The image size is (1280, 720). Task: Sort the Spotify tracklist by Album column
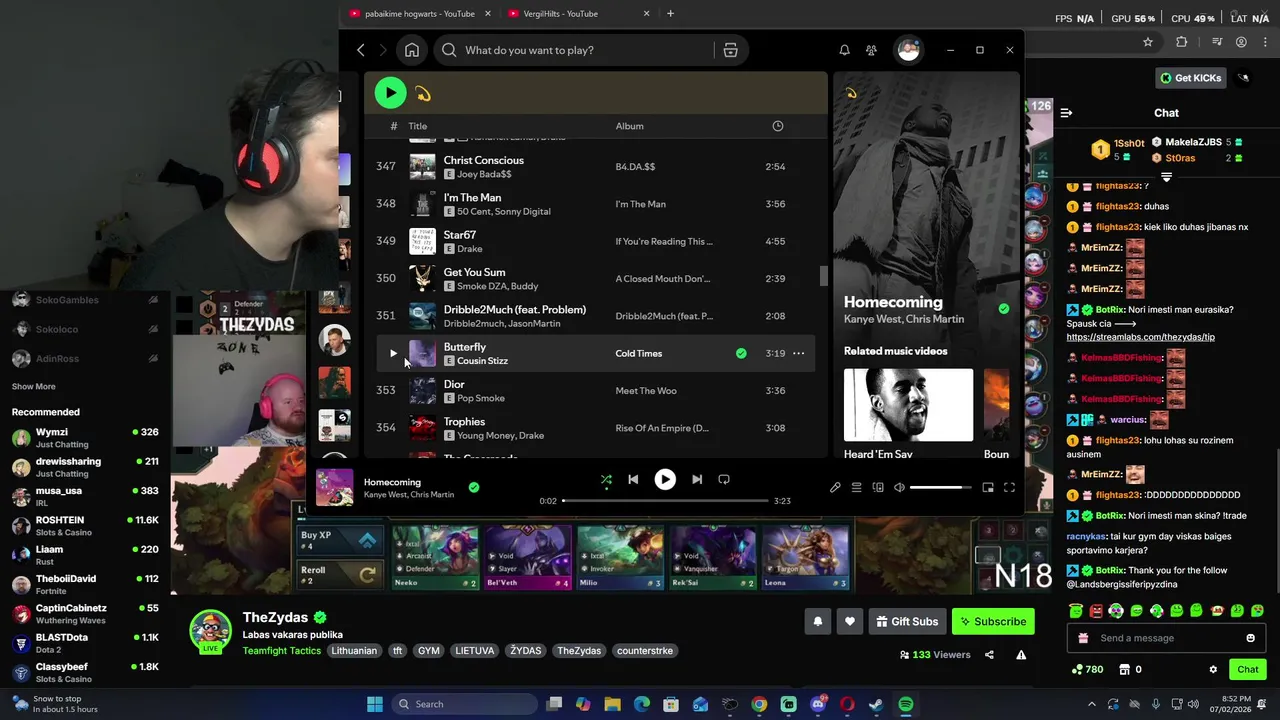629,126
